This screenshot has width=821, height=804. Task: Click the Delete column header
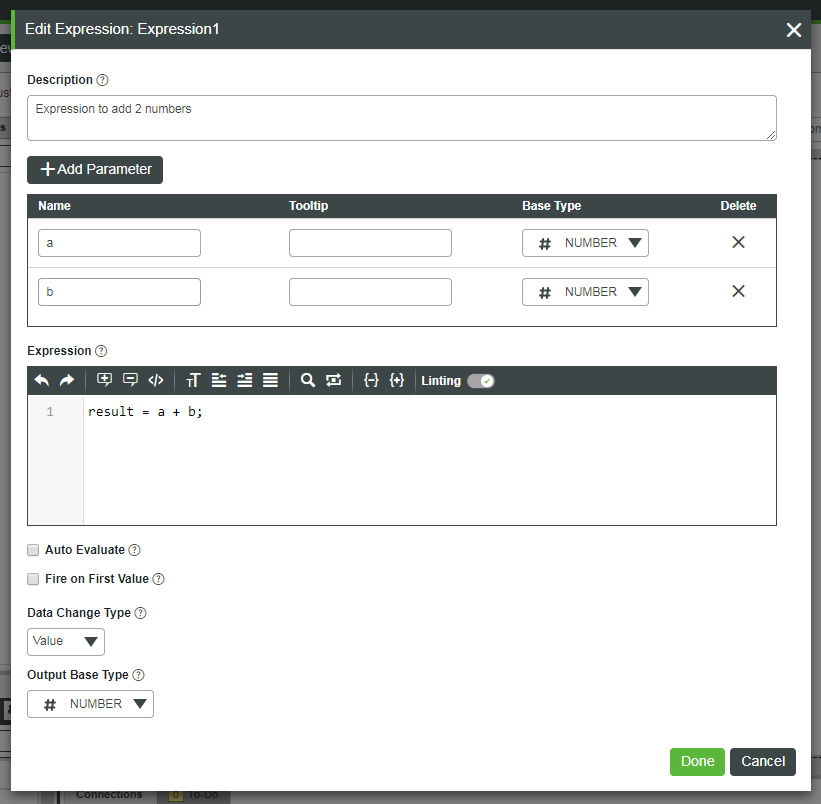click(x=738, y=206)
